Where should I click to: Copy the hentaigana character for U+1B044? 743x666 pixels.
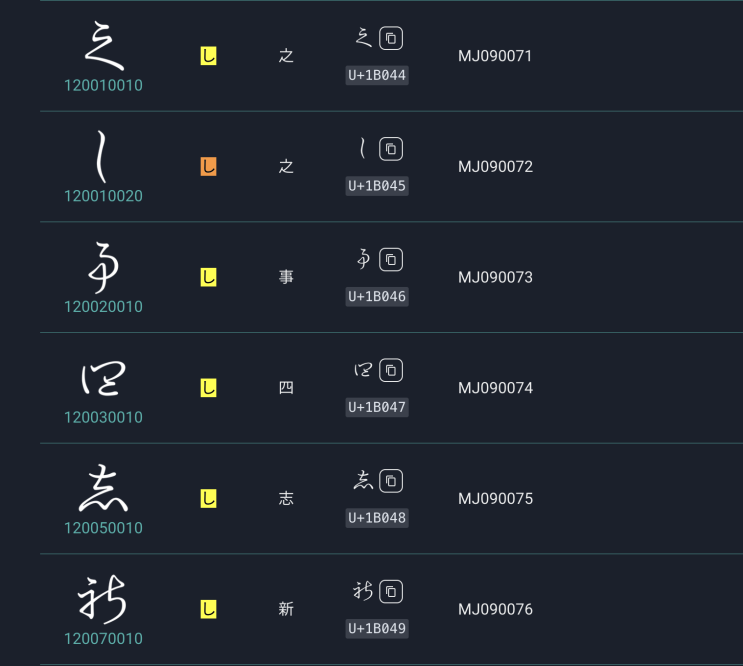click(x=391, y=39)
